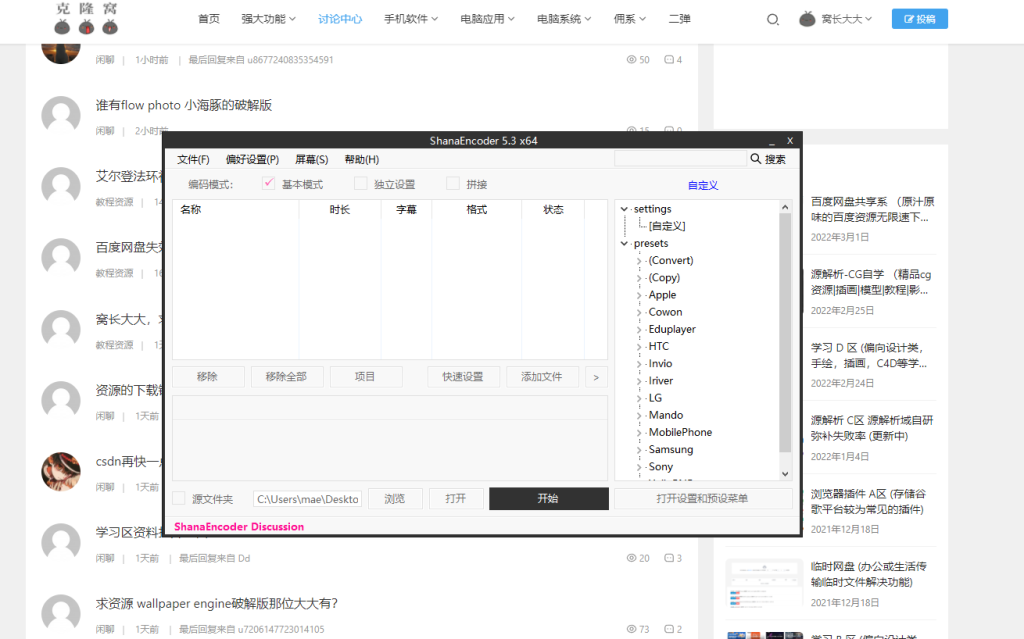Expand the (Copy) preset folder
The width and height of the screenshot is (1024, 639).
click(639, 278)
